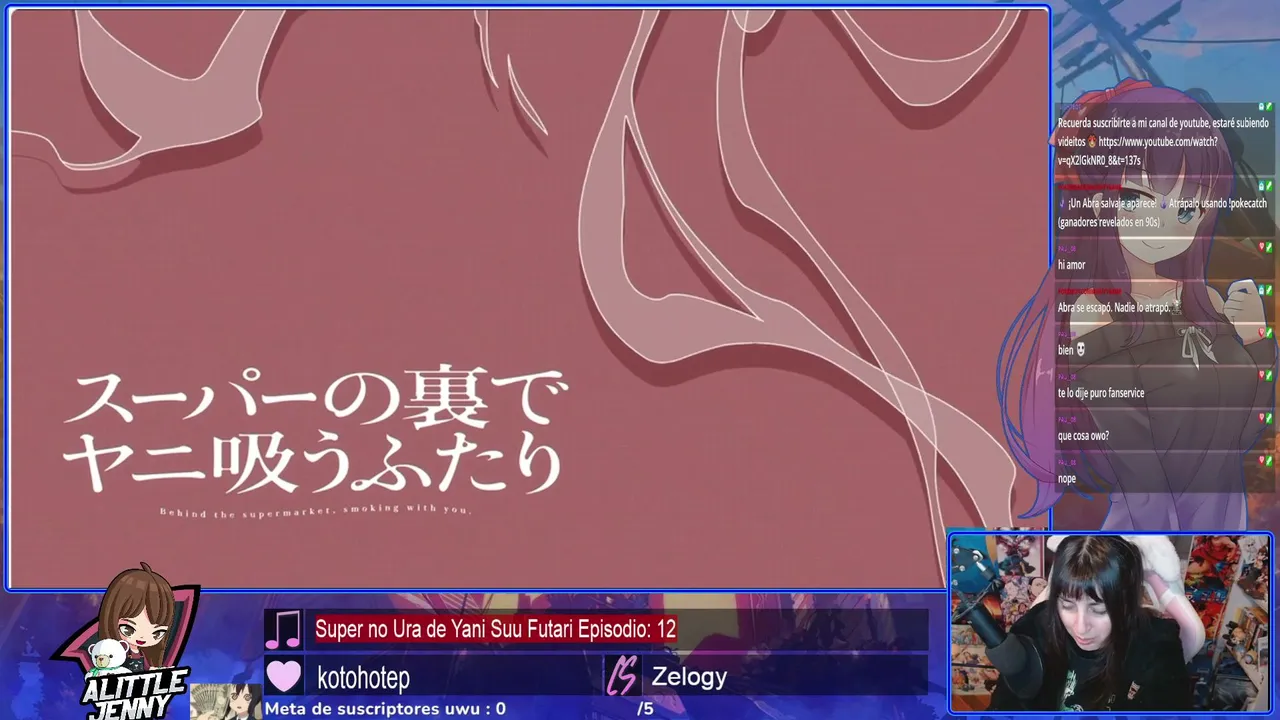
Task: Click the 'hi amor' chat message
Action: coord(1071,265)
